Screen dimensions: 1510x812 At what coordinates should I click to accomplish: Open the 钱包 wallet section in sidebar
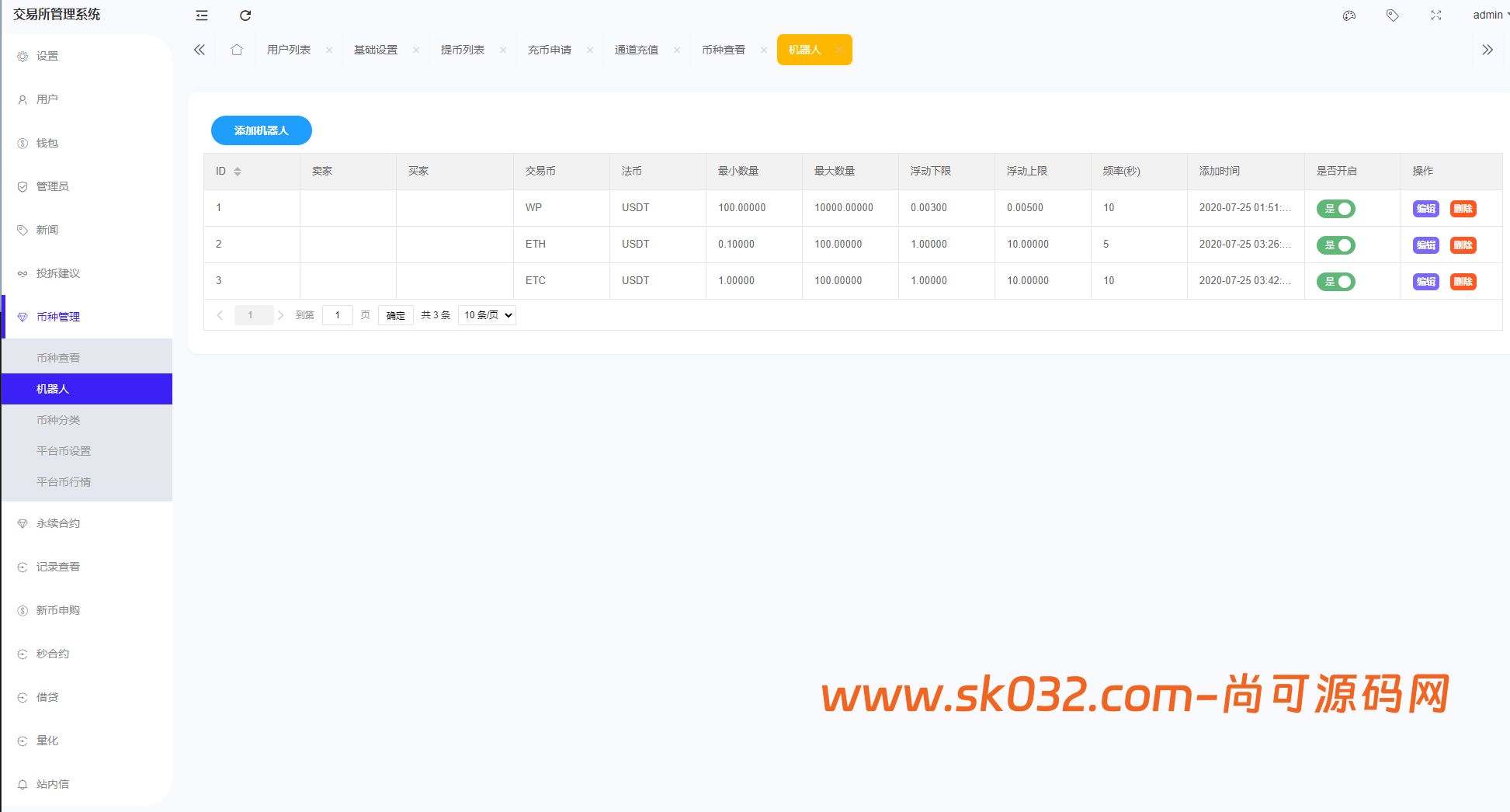(48, 142)
